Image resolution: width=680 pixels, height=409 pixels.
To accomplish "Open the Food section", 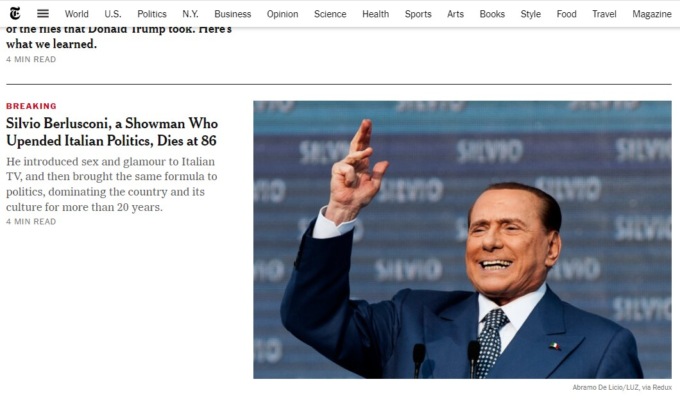I will point(566,14).
